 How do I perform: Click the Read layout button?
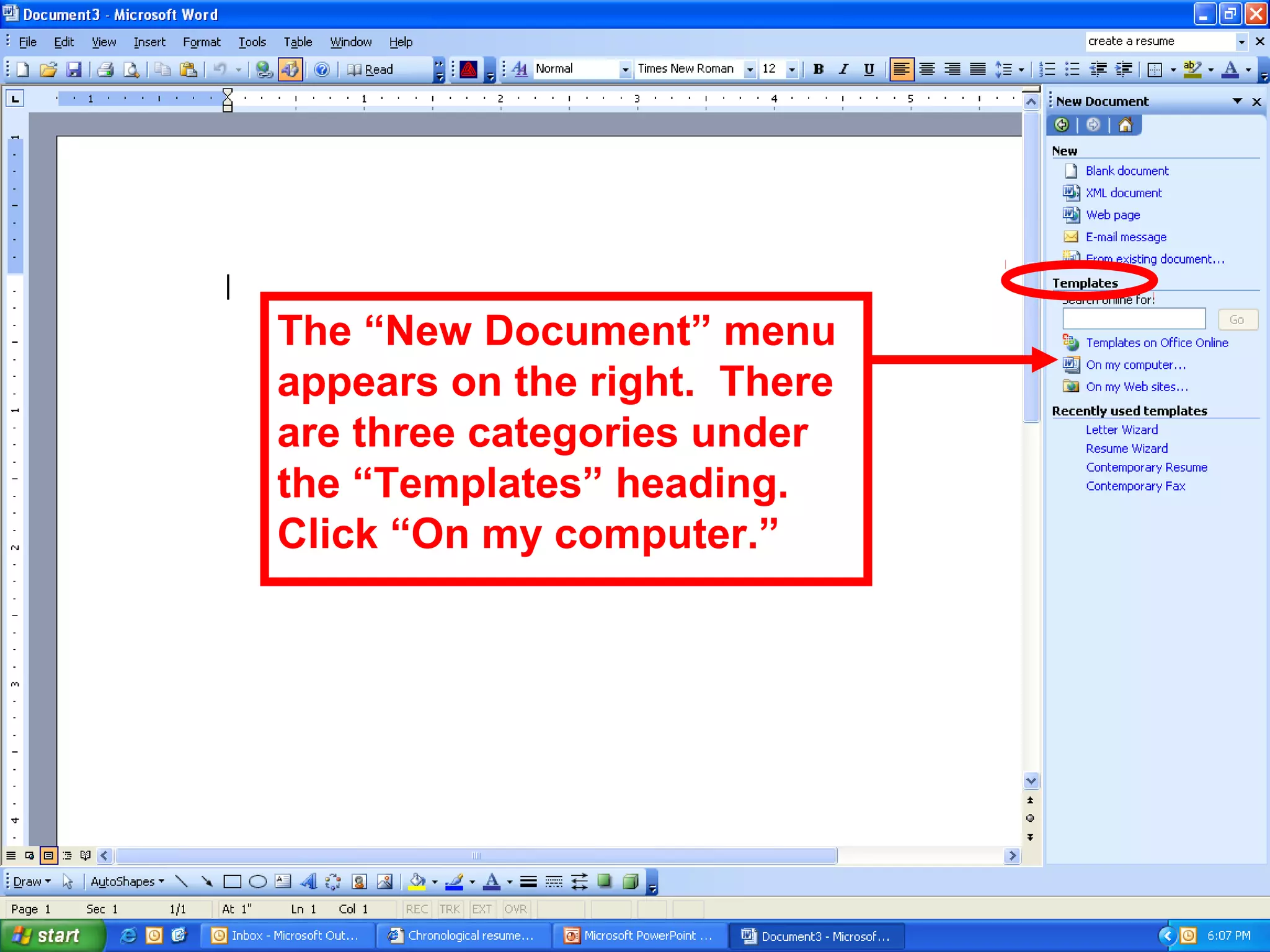tap(370, 69)
